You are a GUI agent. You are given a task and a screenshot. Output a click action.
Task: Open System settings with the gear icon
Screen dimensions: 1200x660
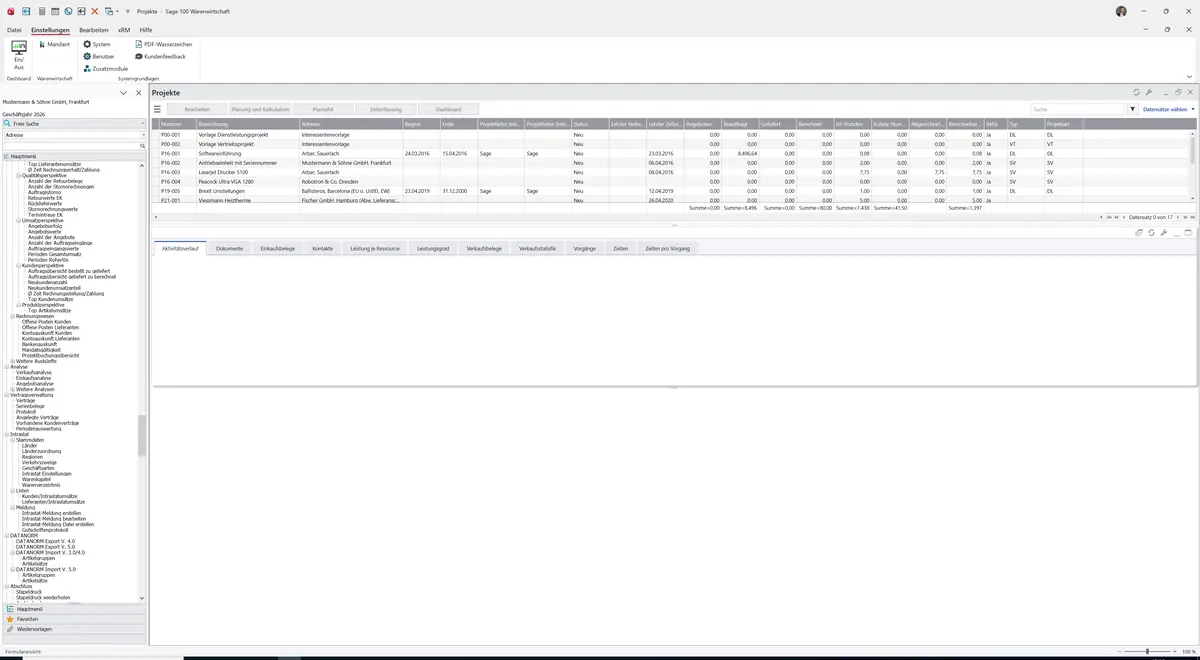coord(97,45)
